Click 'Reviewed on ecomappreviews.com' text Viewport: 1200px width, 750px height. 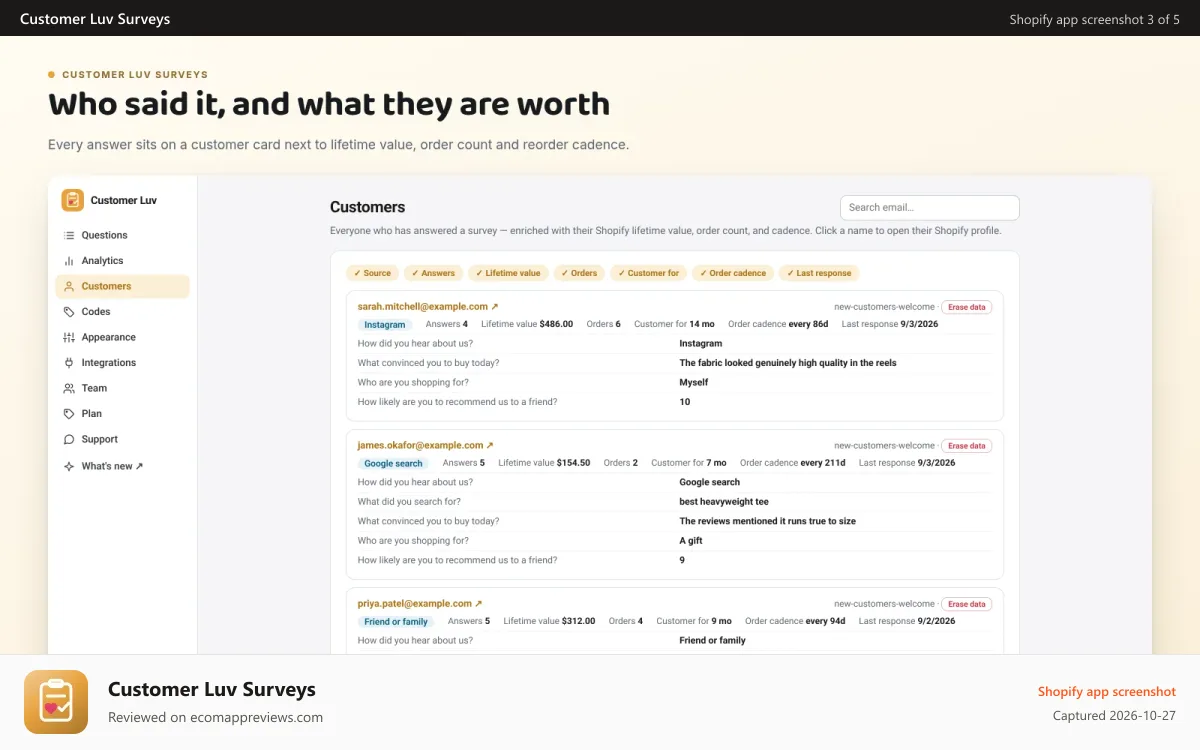tap(215, 717)
